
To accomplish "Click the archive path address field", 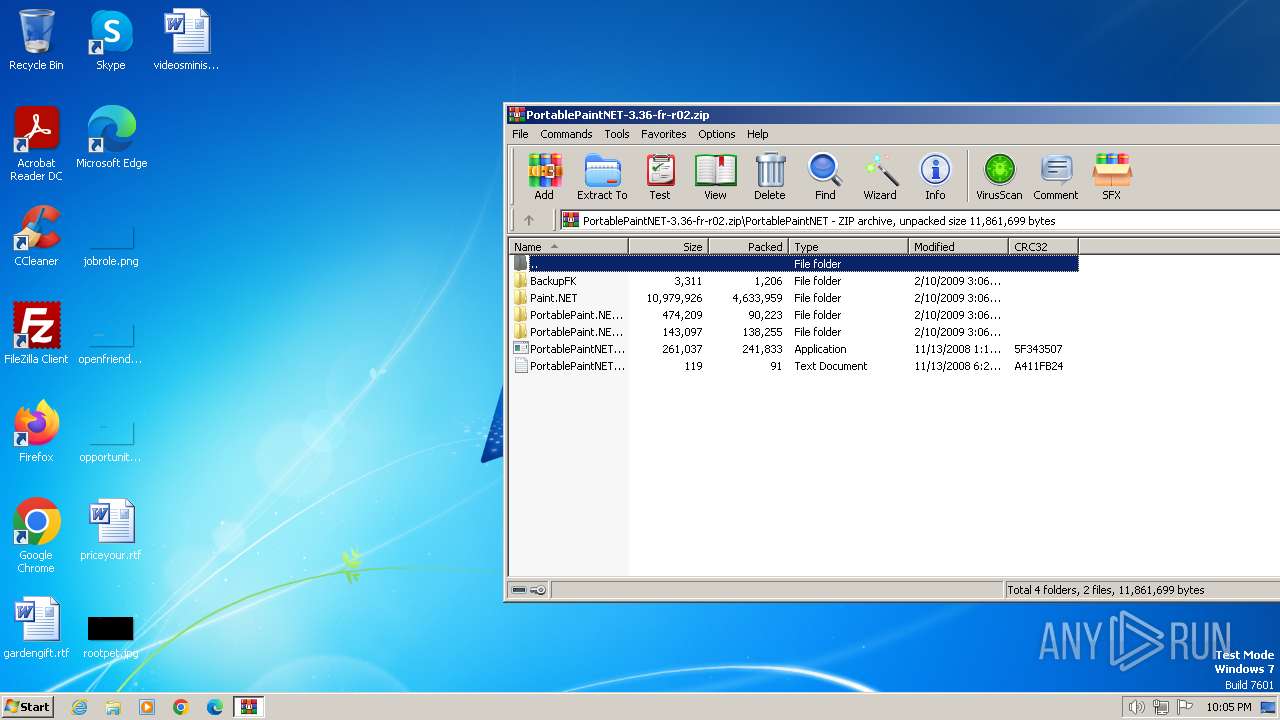I will coord(920,221).
